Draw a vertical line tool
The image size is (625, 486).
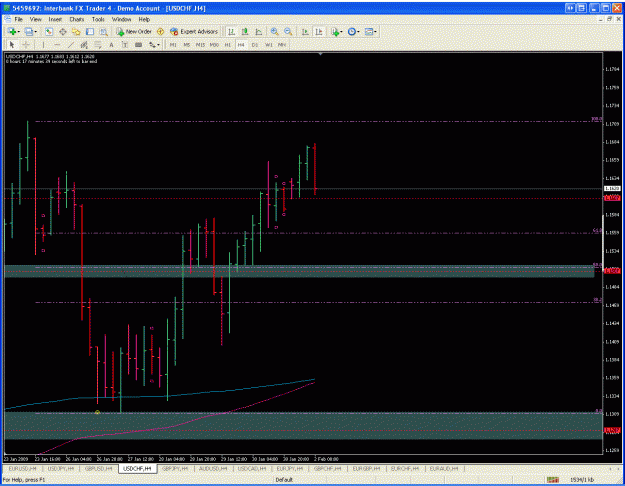click(43, 45)
